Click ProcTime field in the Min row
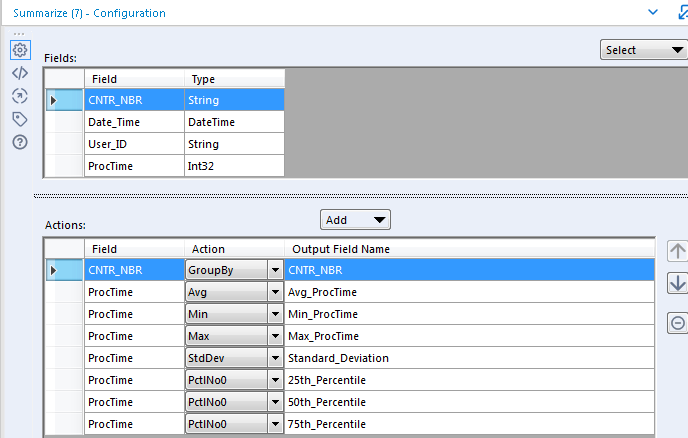688x438 pixels. [134, 314]
